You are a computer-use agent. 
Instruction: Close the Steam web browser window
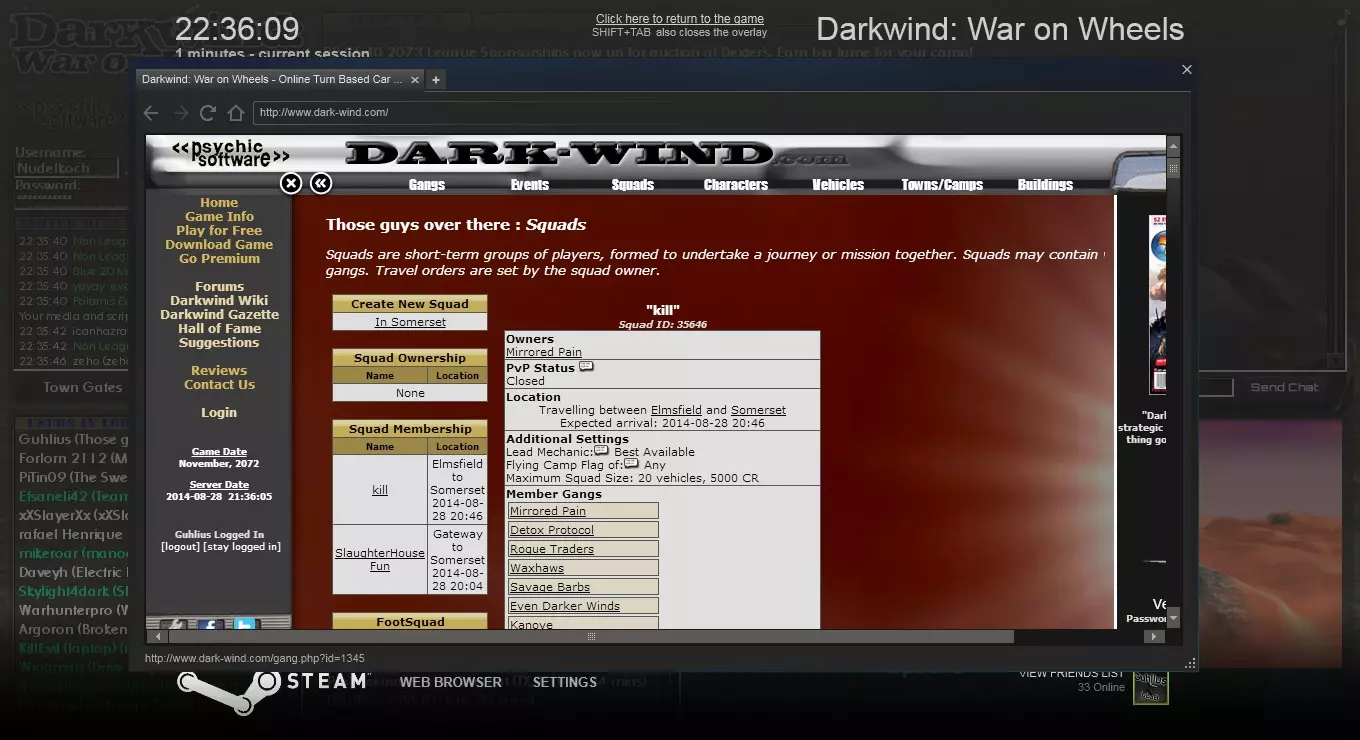pos(1187,69)
